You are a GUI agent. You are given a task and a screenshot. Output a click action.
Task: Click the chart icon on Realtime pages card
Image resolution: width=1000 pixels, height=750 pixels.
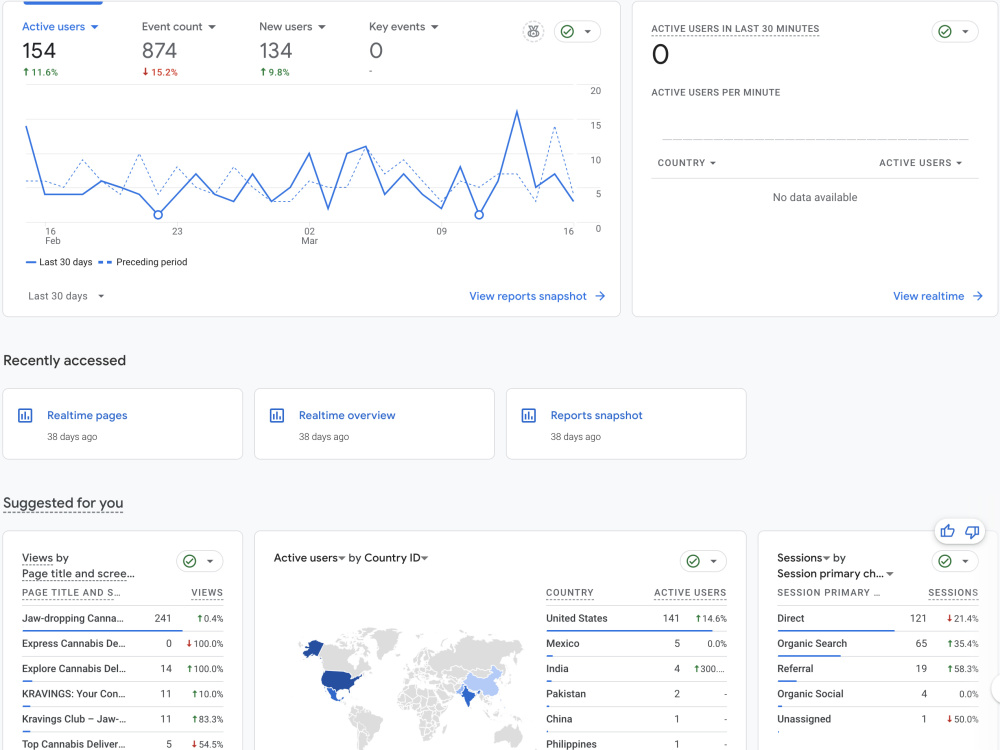[25, 416]
